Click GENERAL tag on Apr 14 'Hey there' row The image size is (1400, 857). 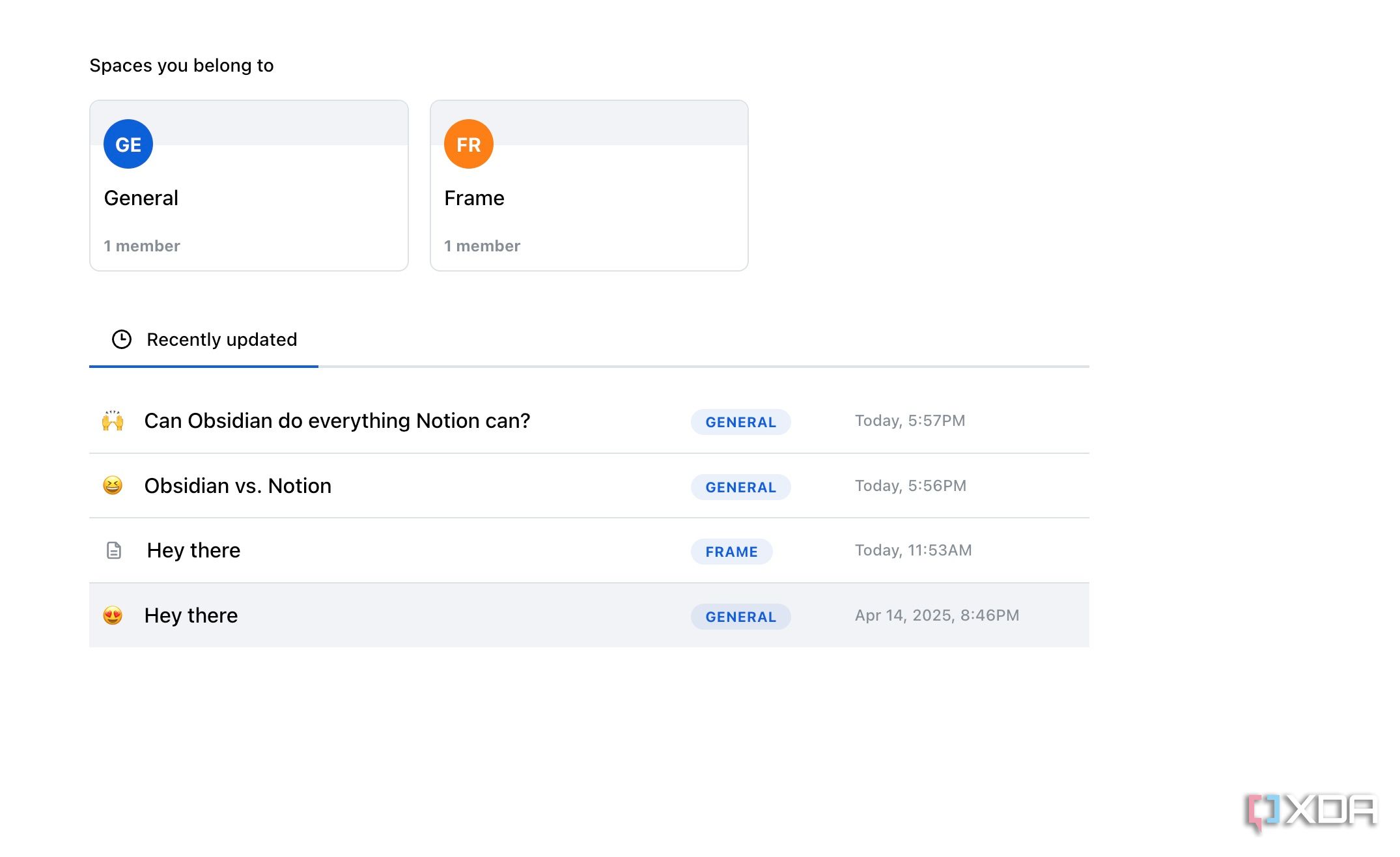(x=741, y=617)
